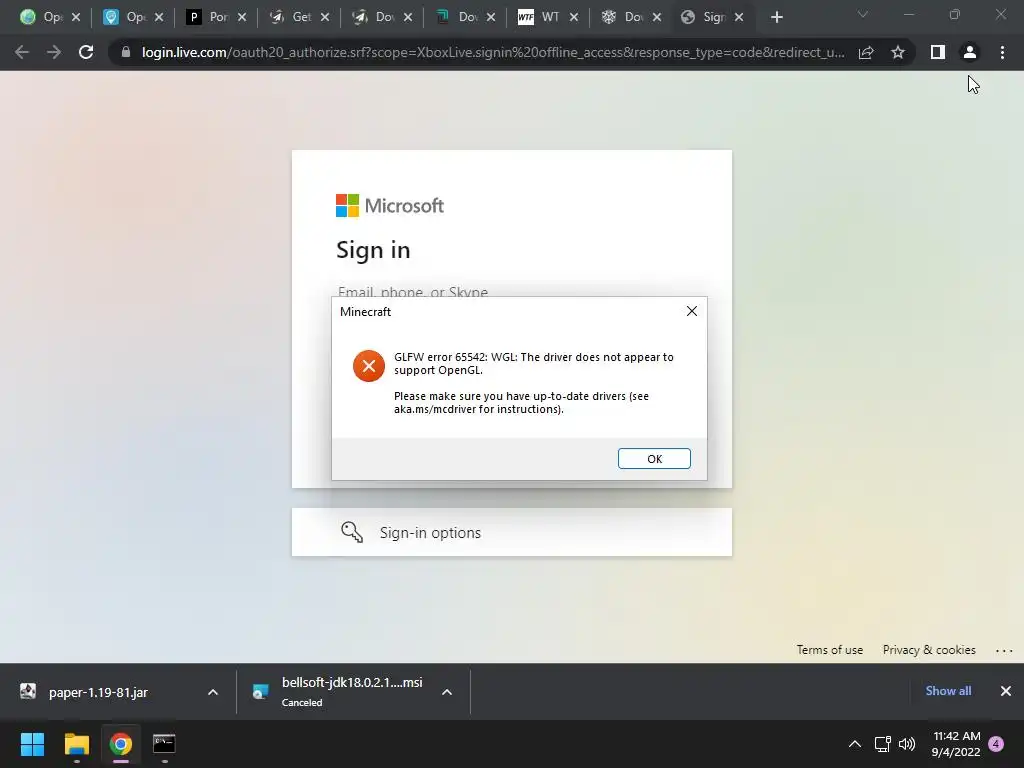Go back to the previous page
1024x768 pixels.
[x=22, y=52]
